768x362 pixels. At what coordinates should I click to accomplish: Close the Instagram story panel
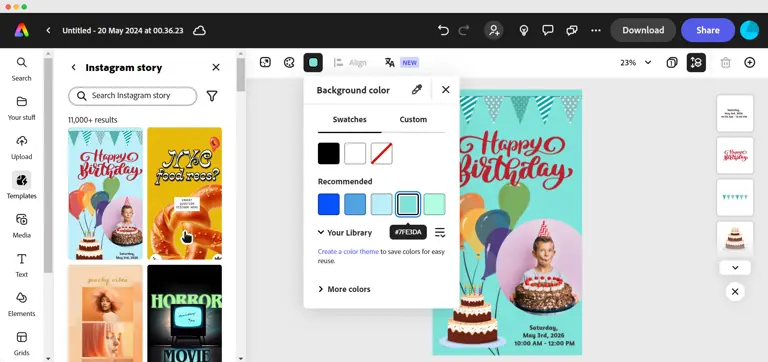(x=216, y=68)
